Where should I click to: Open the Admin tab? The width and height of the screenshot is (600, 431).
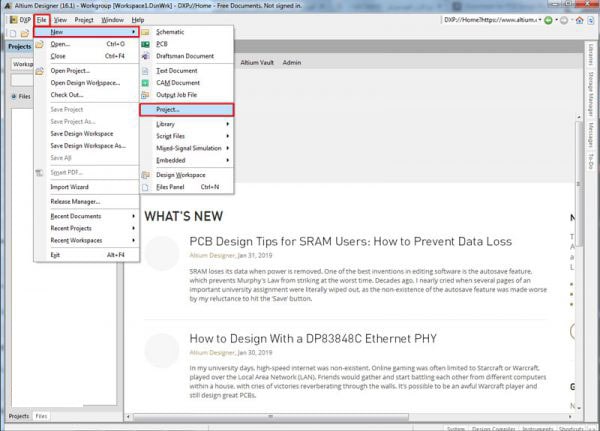292,62
